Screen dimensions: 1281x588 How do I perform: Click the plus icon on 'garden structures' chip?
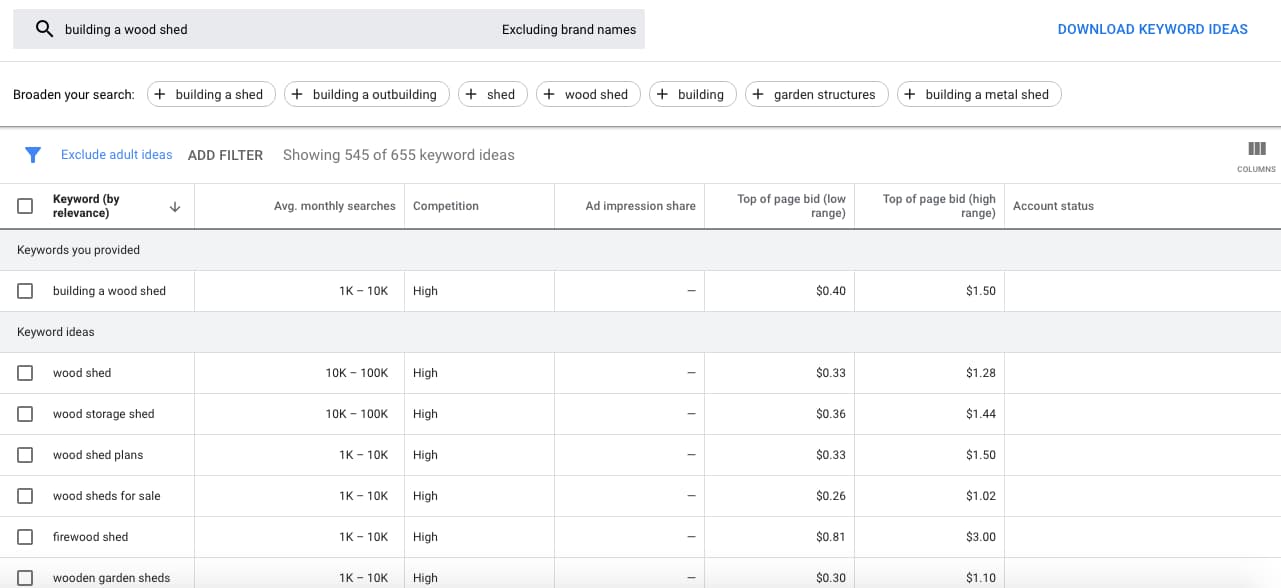[x=758, y=94]
